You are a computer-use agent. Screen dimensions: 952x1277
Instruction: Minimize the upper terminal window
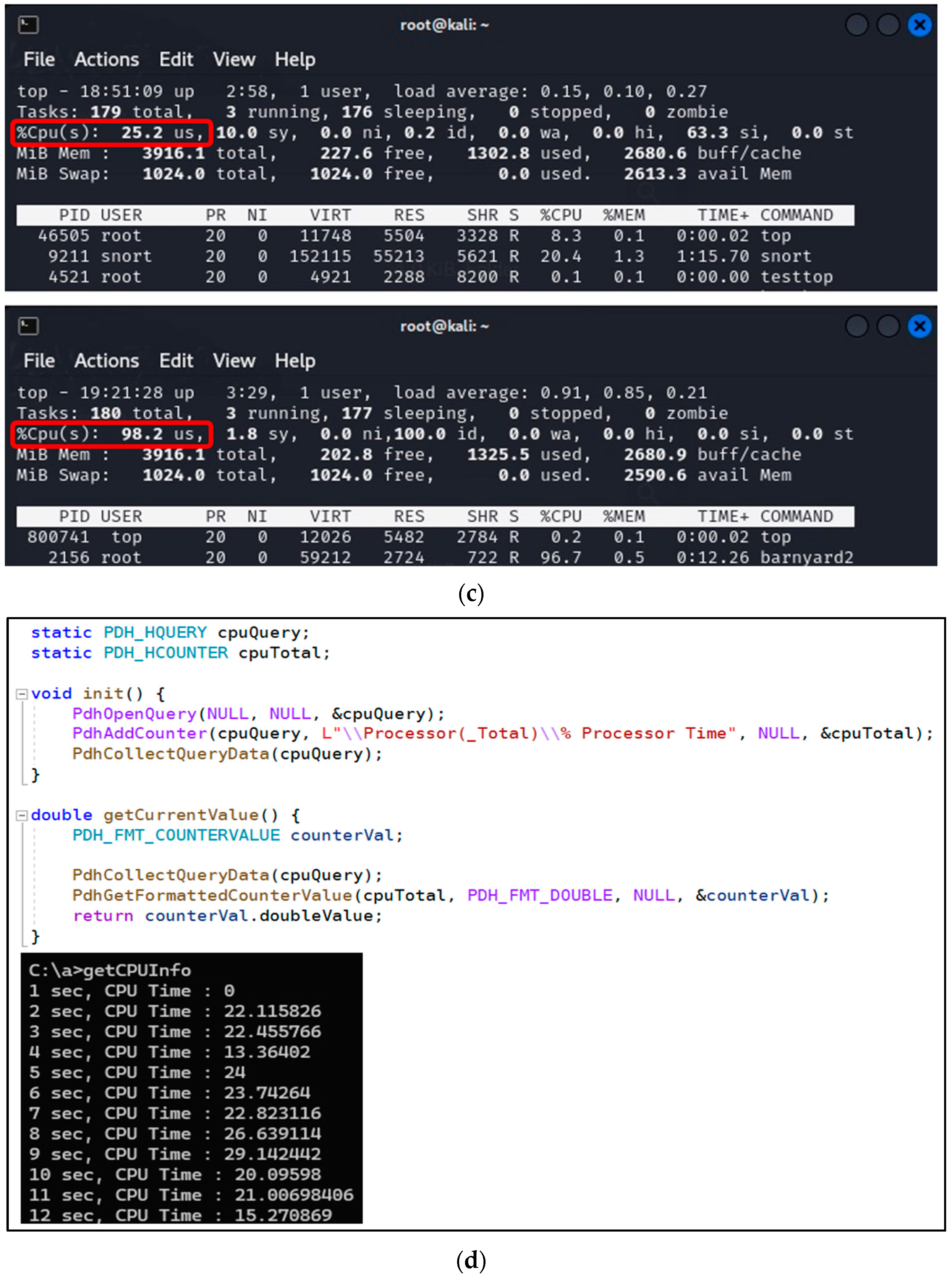point(856,25)
